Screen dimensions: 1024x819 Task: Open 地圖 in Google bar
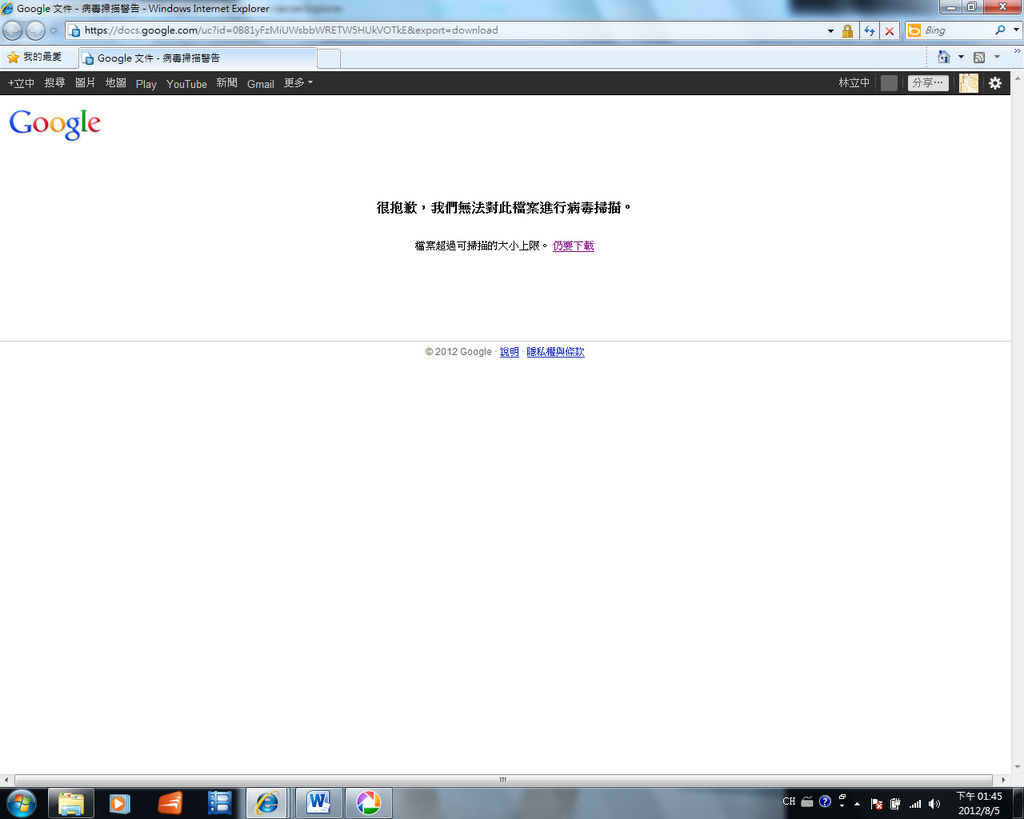116,83
